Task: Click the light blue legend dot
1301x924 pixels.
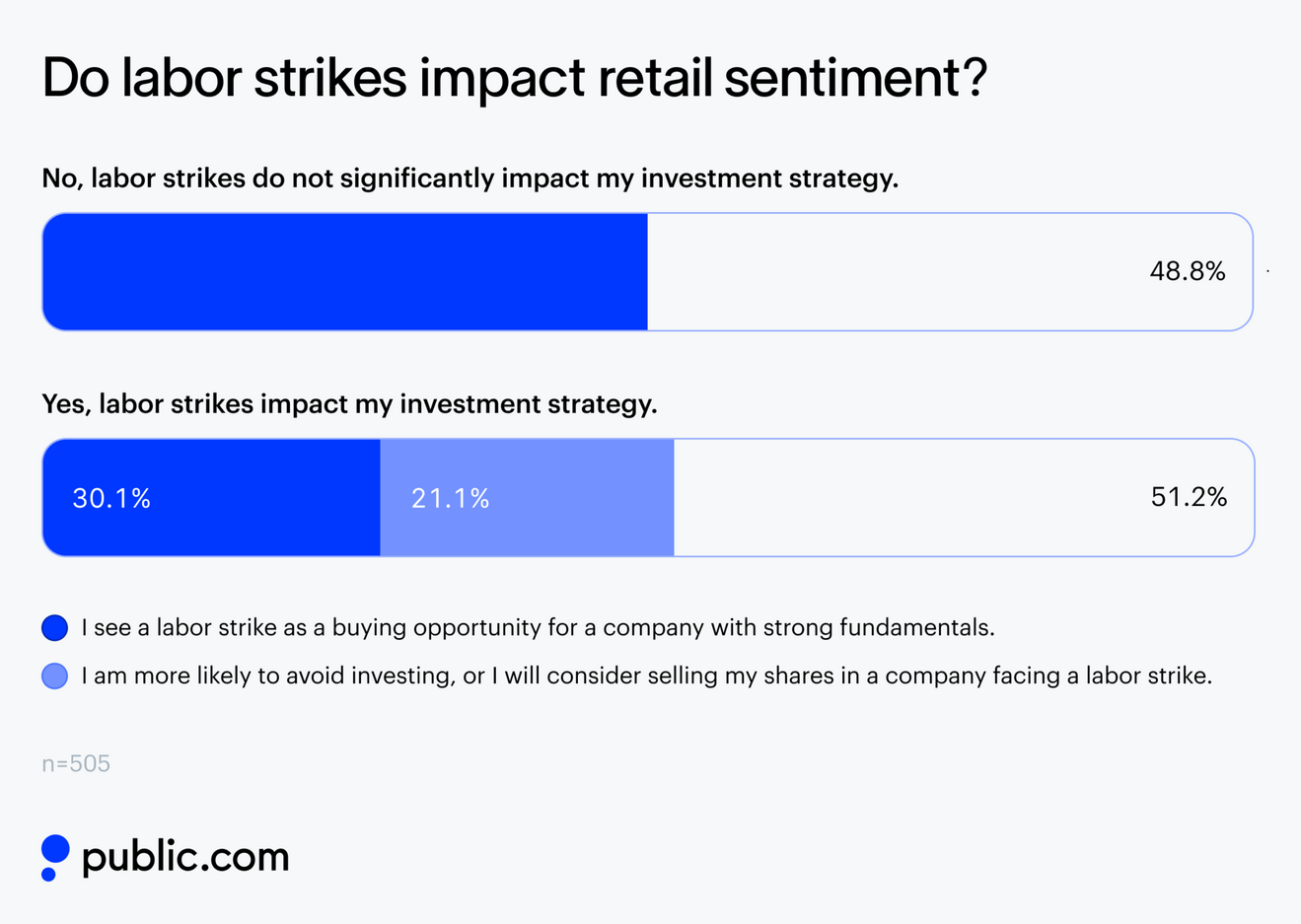Action: point(55,675)
